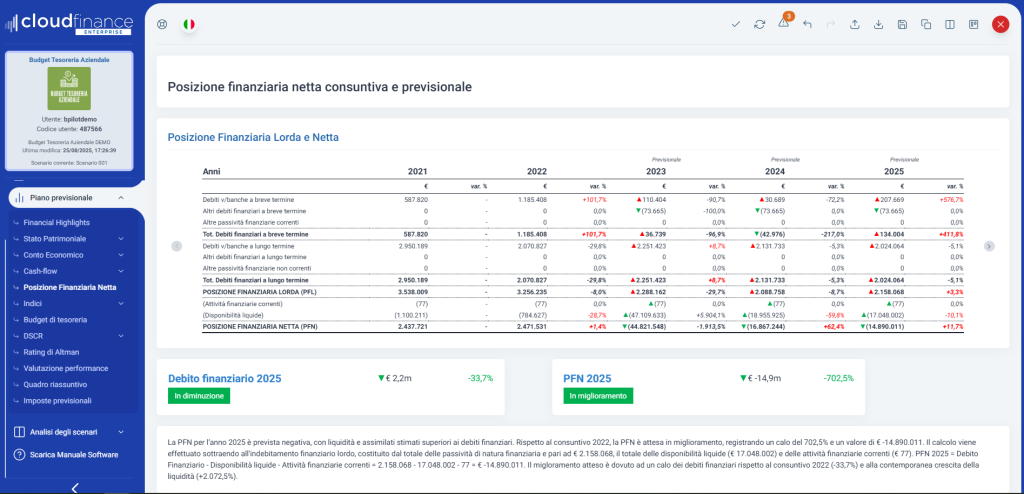Collapse the Piano previsionale section chevron

coord(121,197)
